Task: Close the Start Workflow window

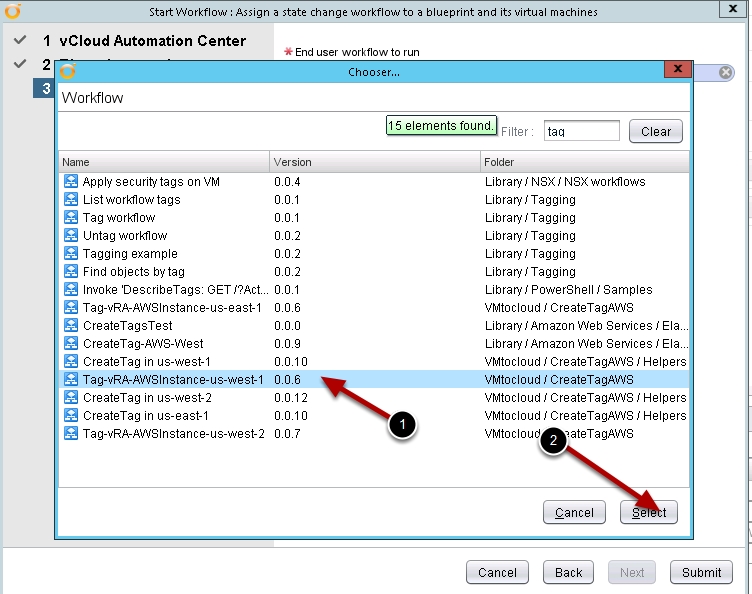Action: click(x=733, y=9)
